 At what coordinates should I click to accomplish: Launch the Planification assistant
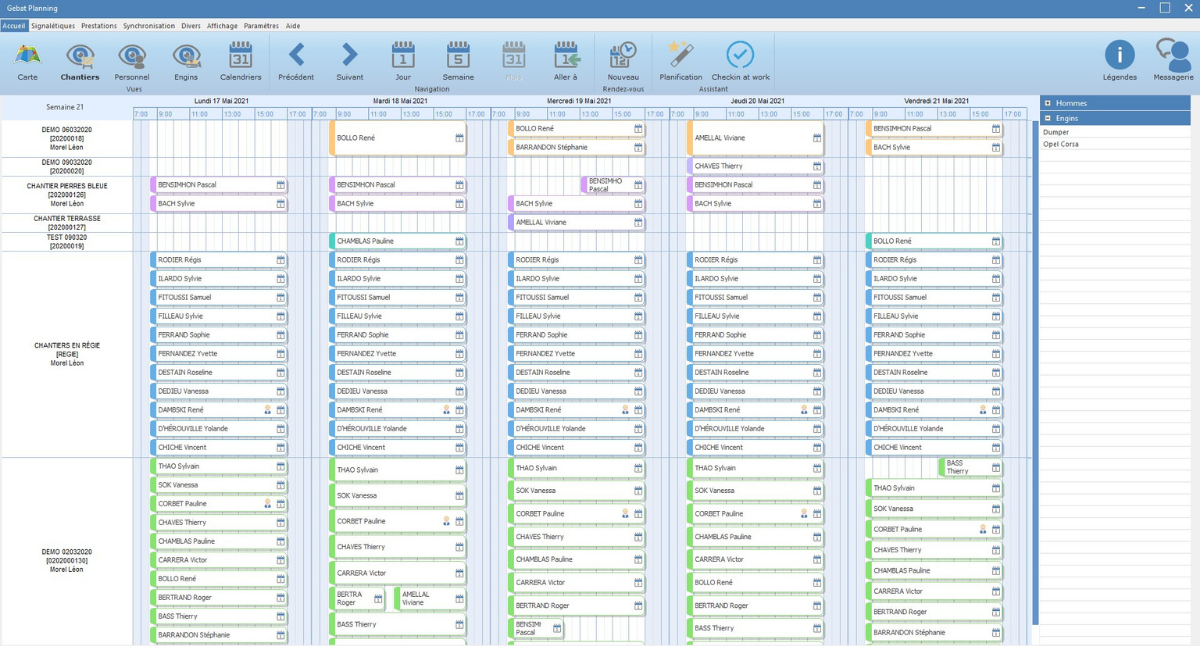point(681,60)
